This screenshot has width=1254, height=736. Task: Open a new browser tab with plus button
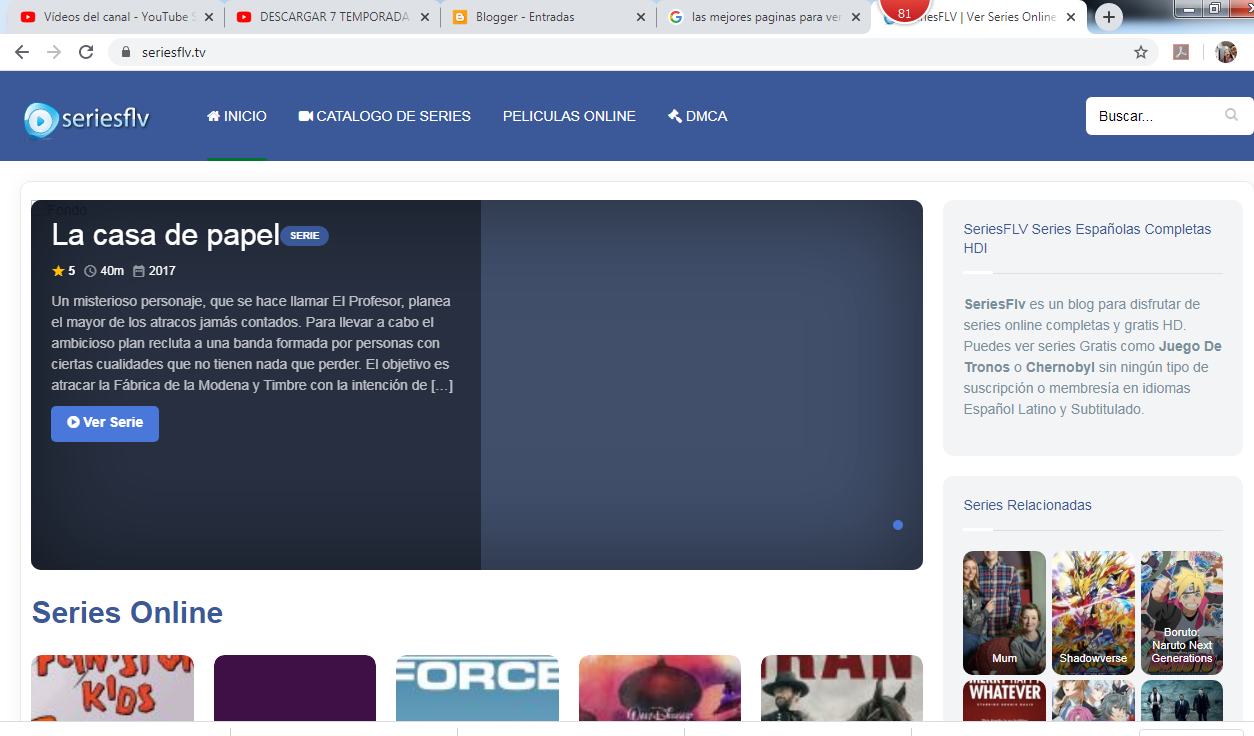tap(1108, 16)
